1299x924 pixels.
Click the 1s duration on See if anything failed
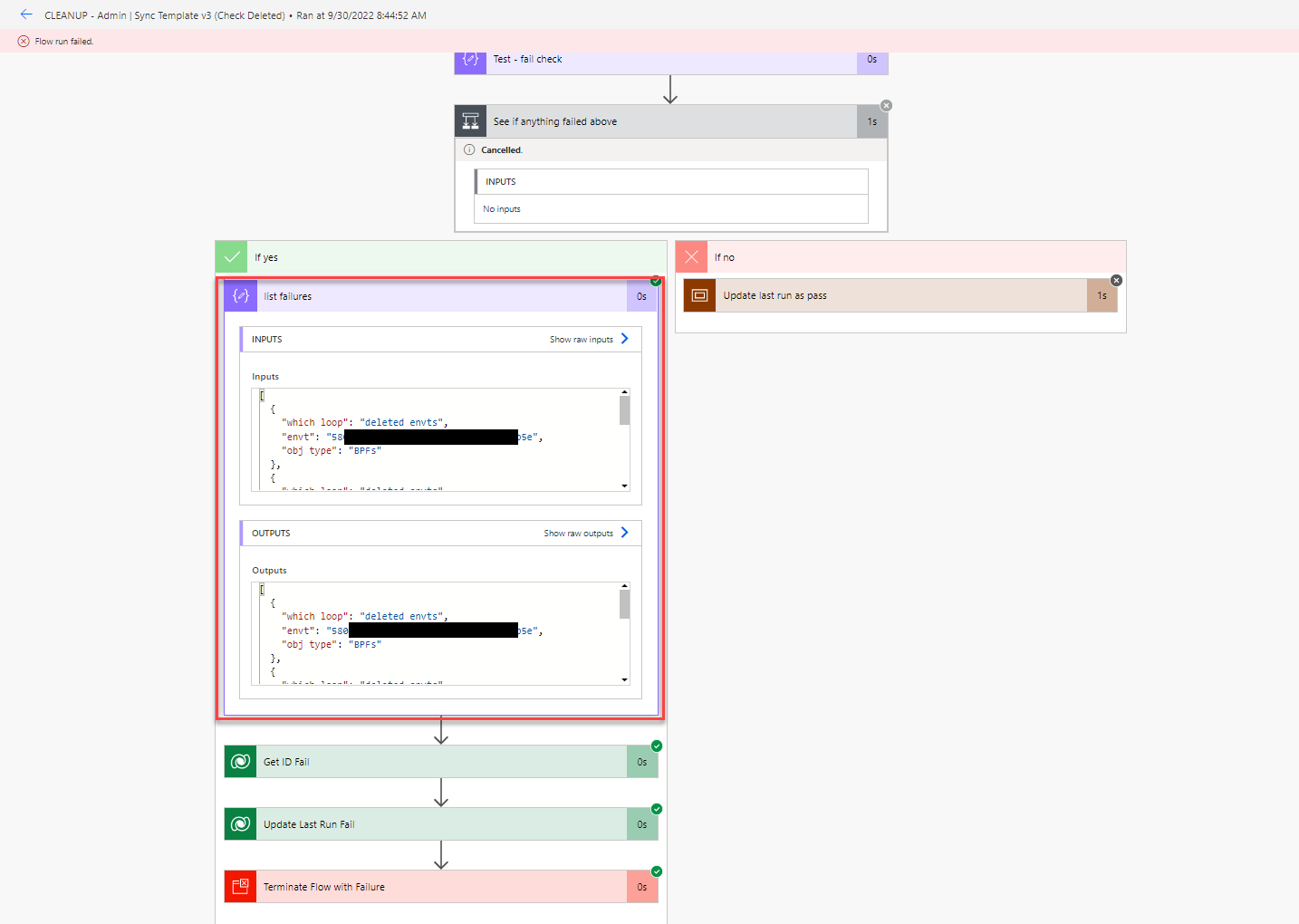(x=871, y=121)
